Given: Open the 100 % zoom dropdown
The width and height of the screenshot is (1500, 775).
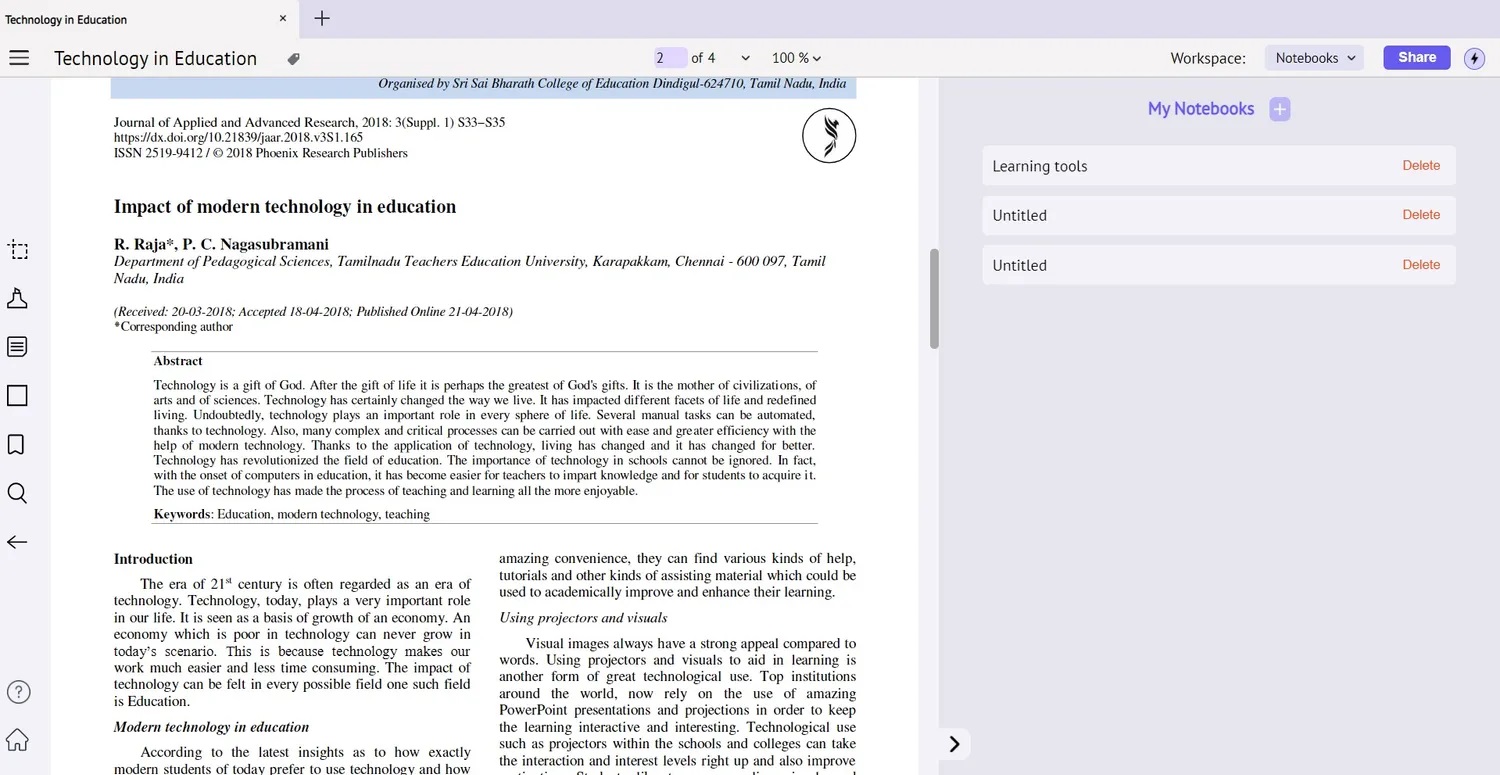Looking at the screenshot, I should point(796,58).
